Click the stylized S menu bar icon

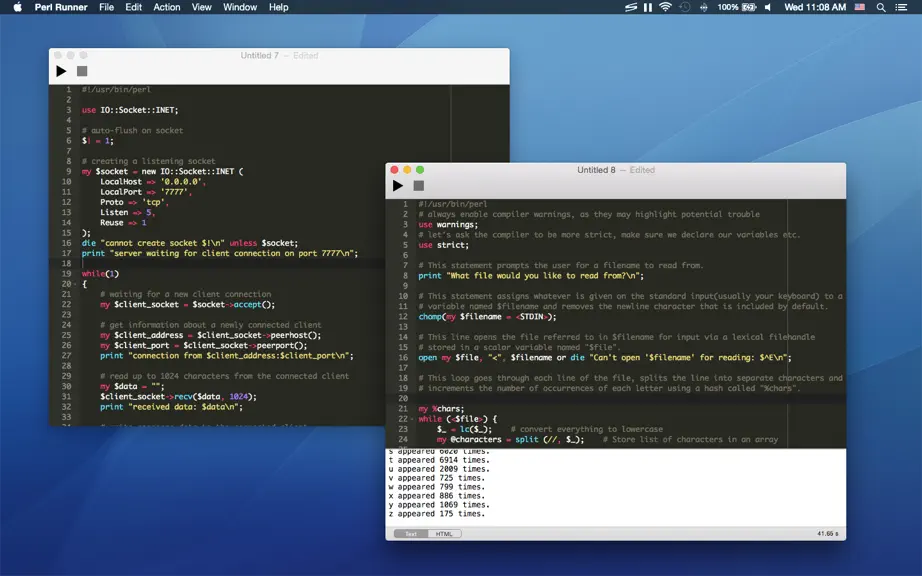[x=631, y=7]
